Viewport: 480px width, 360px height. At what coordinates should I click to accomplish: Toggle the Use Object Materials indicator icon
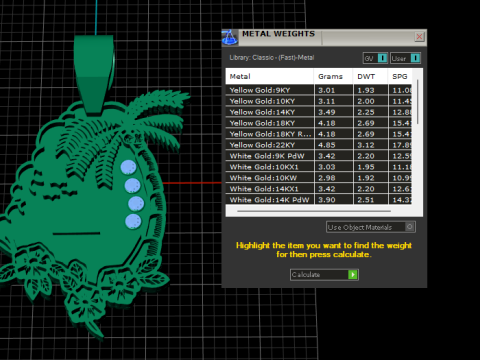point(410,227)
